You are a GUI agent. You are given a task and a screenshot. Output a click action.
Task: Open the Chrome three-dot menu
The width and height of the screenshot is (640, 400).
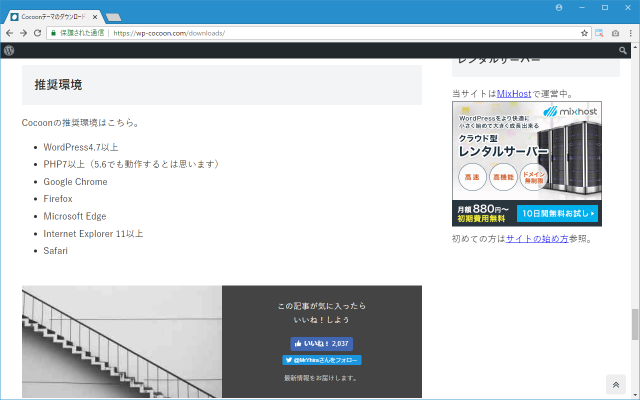pos(631,33)
